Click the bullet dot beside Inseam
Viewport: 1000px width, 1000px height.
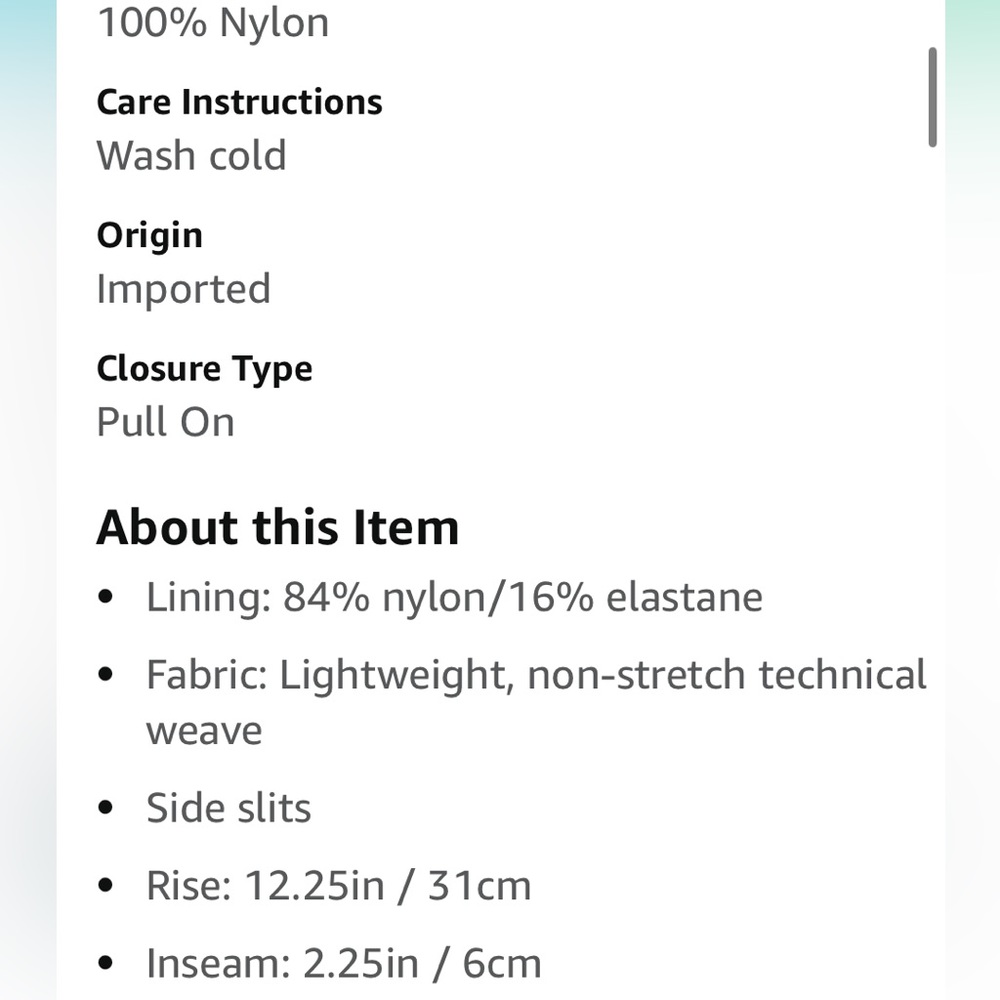click(x=106, y=962)
